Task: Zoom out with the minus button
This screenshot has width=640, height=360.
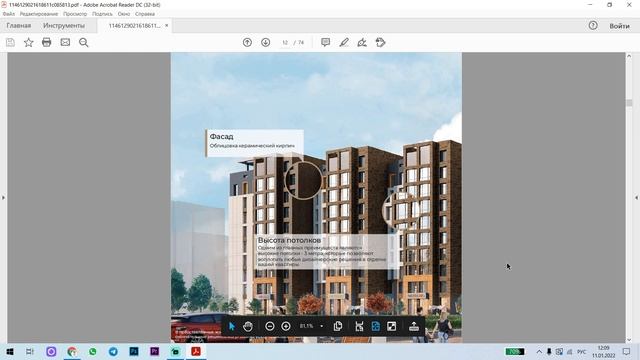Action: coord(269,326)
